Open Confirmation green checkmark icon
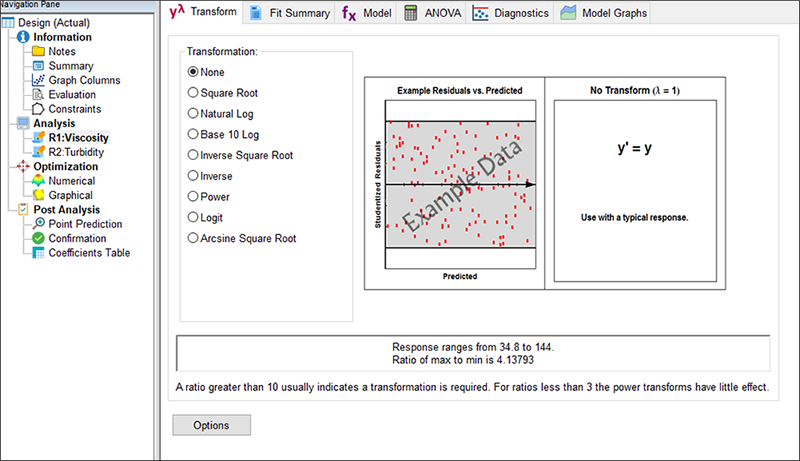 pos(38,238)
